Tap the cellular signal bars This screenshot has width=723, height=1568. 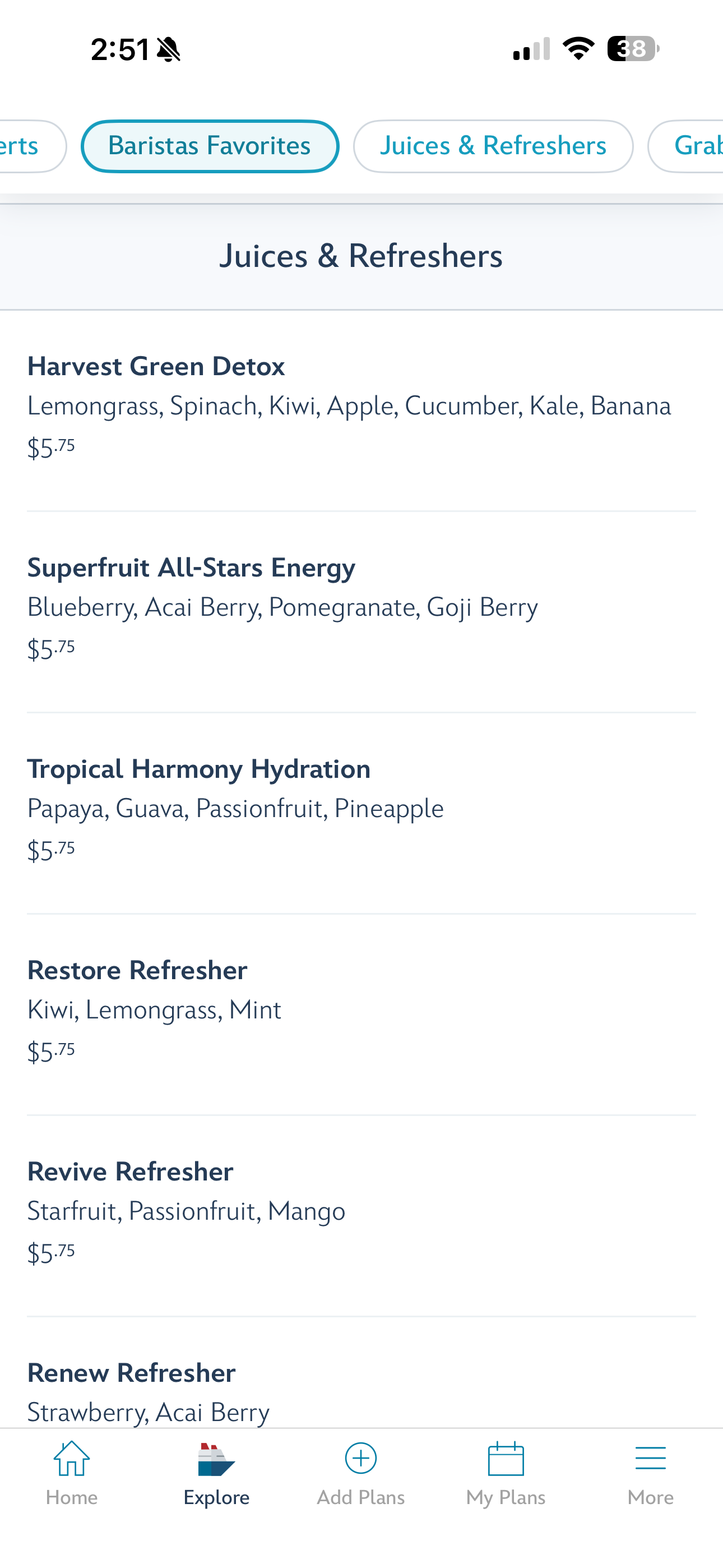531,49
